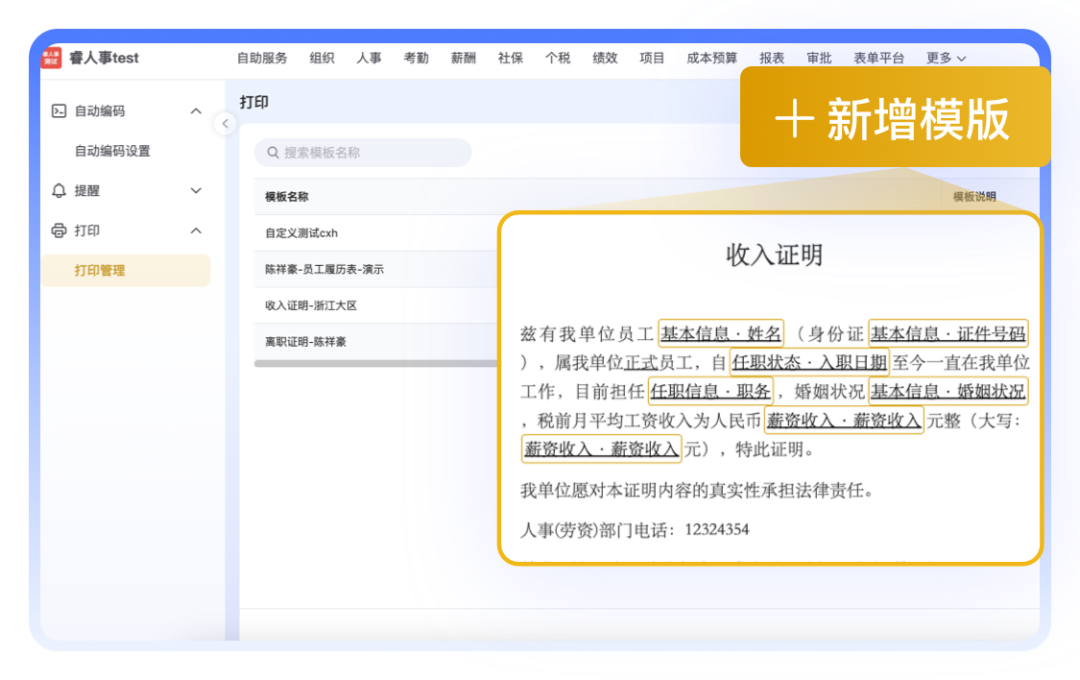Click the 打印 printer icon in sidebar

coord(59,231)
